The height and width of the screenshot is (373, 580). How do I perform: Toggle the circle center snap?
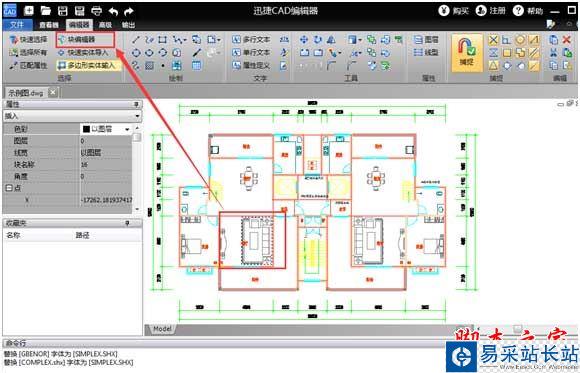520,40
